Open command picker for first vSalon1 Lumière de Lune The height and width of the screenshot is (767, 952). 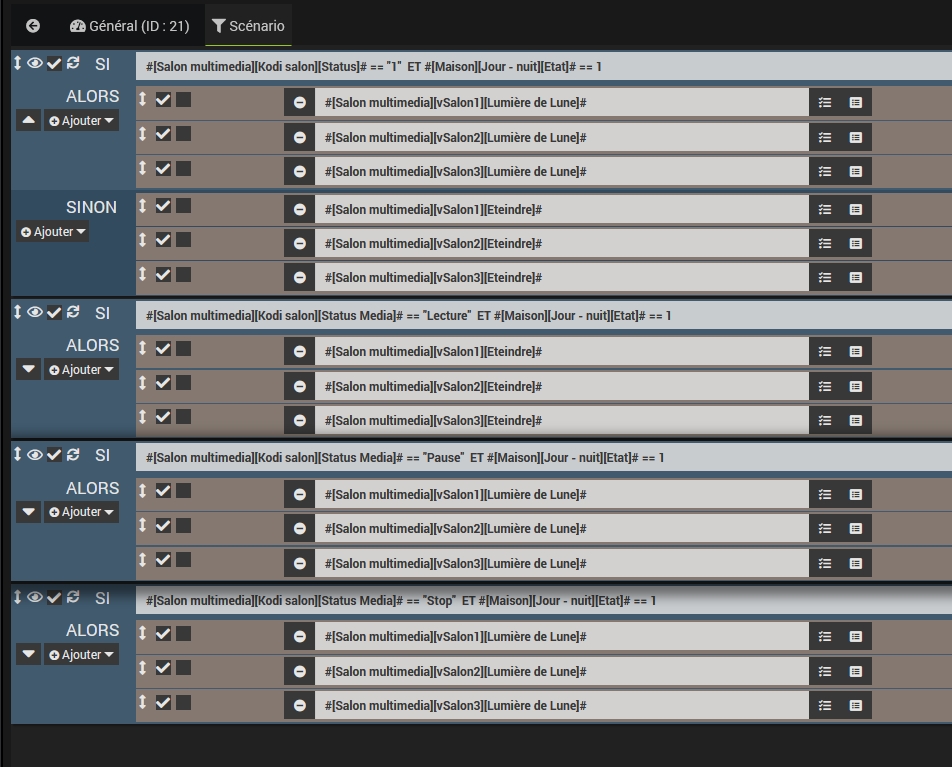click(855, 103)
